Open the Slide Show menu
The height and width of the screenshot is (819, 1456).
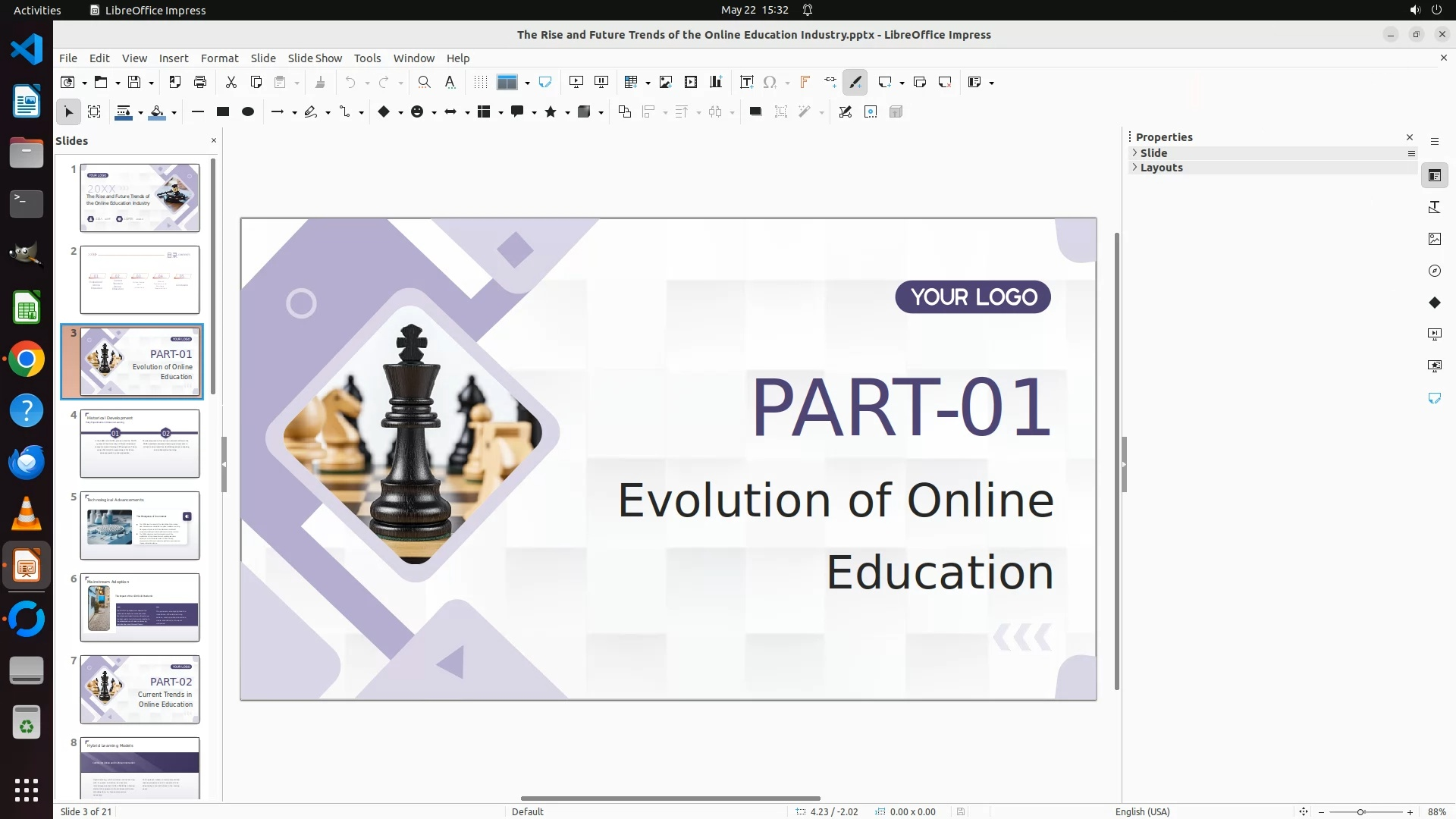pyautogui.click(x=315, y=58)
